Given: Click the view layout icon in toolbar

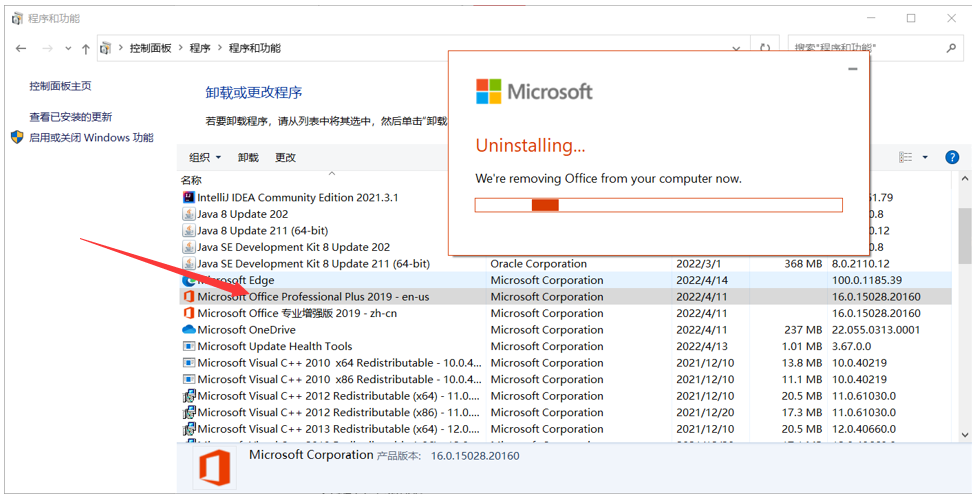Looking at the screenshot, I should click(906, 157).
